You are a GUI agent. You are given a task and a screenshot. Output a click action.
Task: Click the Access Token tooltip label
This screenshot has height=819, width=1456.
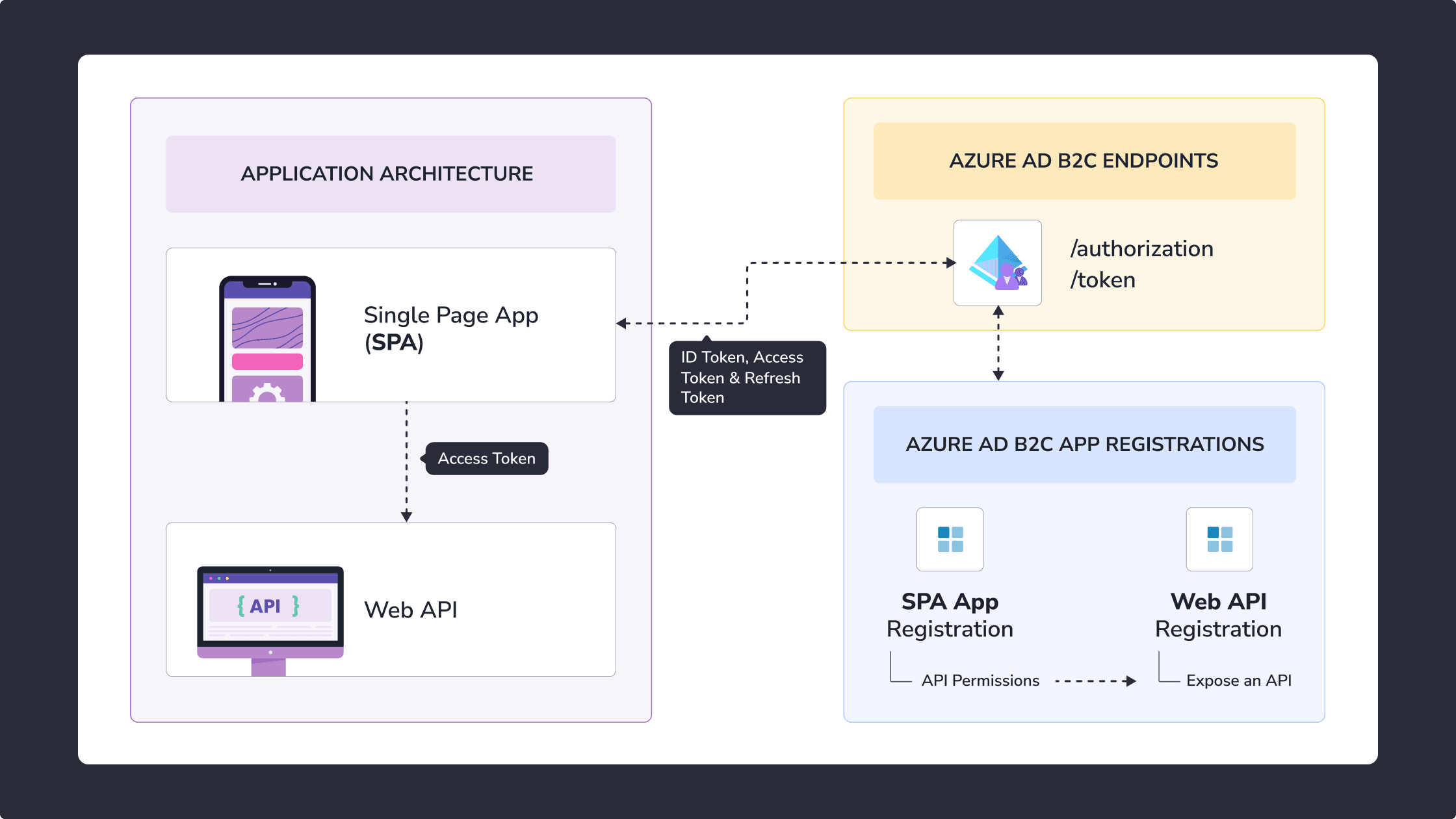[x=486, y=459]
